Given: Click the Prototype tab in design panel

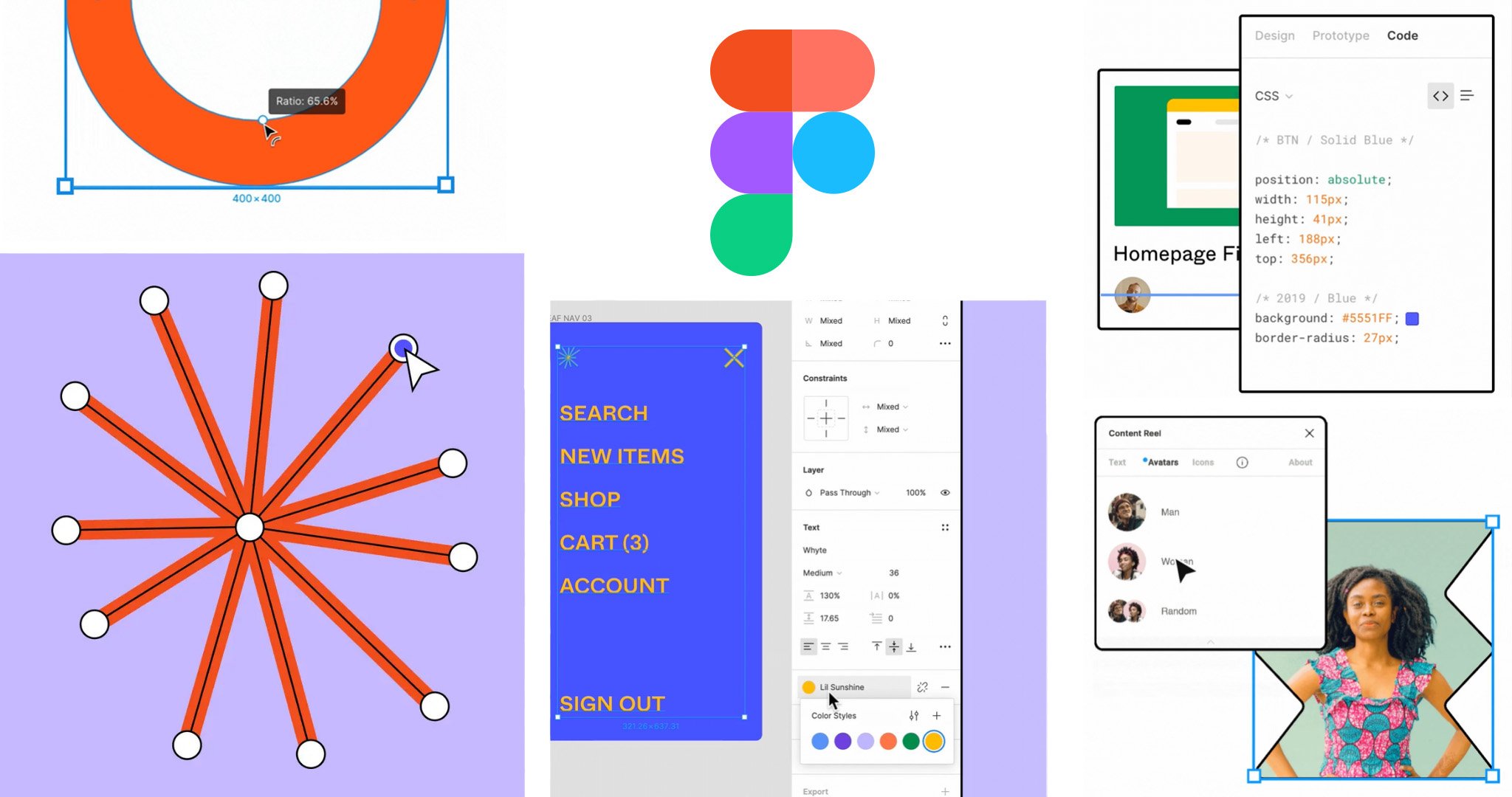Looking at the screenshot, I should (x=1340, y=35).
